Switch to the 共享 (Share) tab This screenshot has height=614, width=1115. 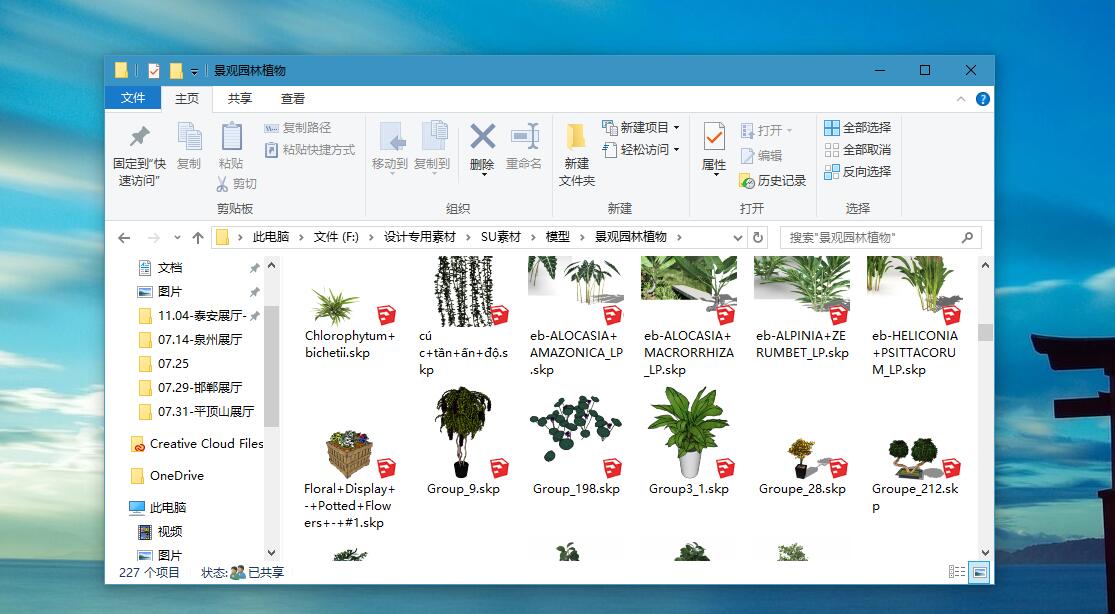coord(240,99)
